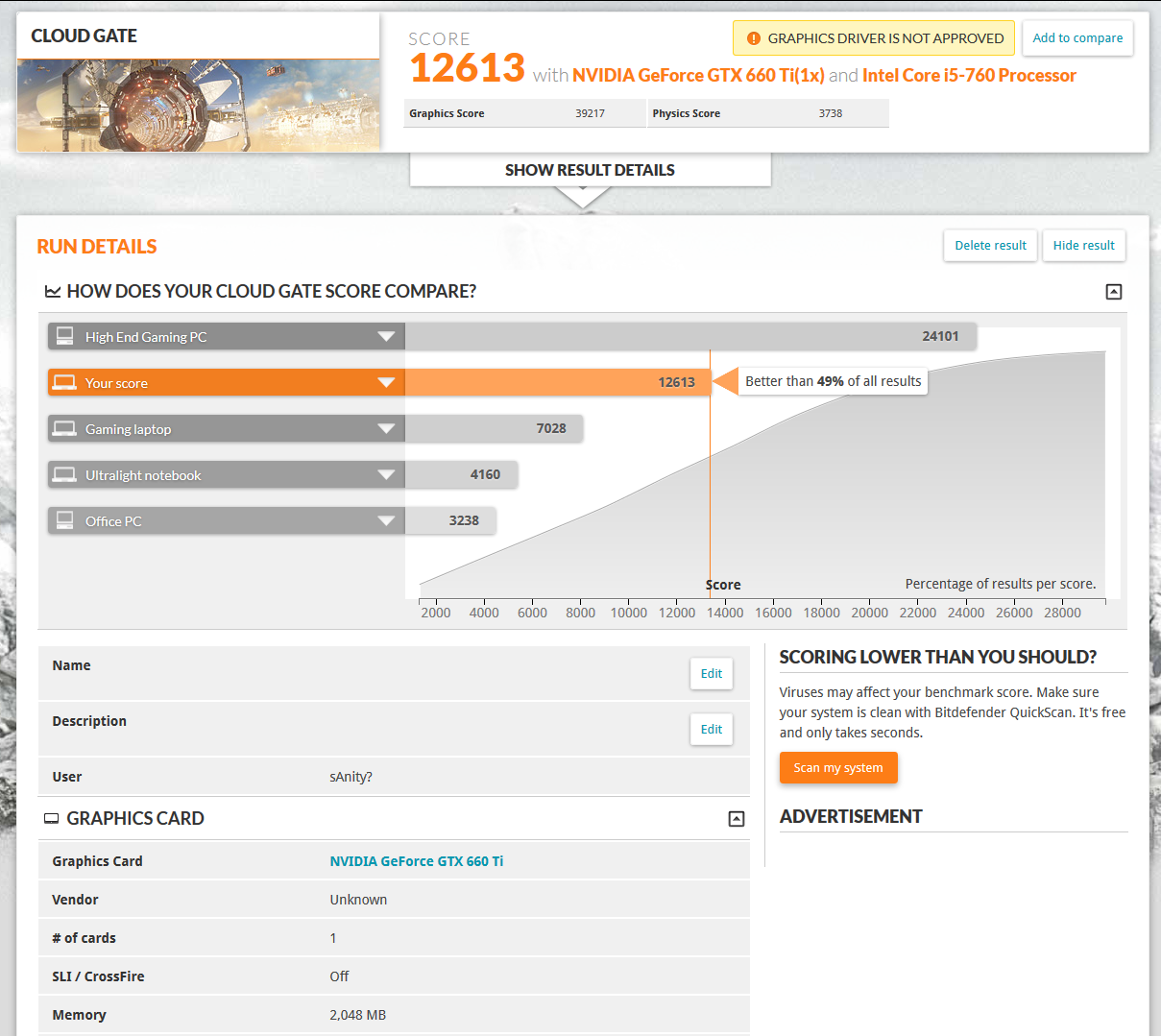The height and width of the screenshot is (1036, 1161).
Task: Click the Vendor value Unknown
Action: click(x=358, y=900)
